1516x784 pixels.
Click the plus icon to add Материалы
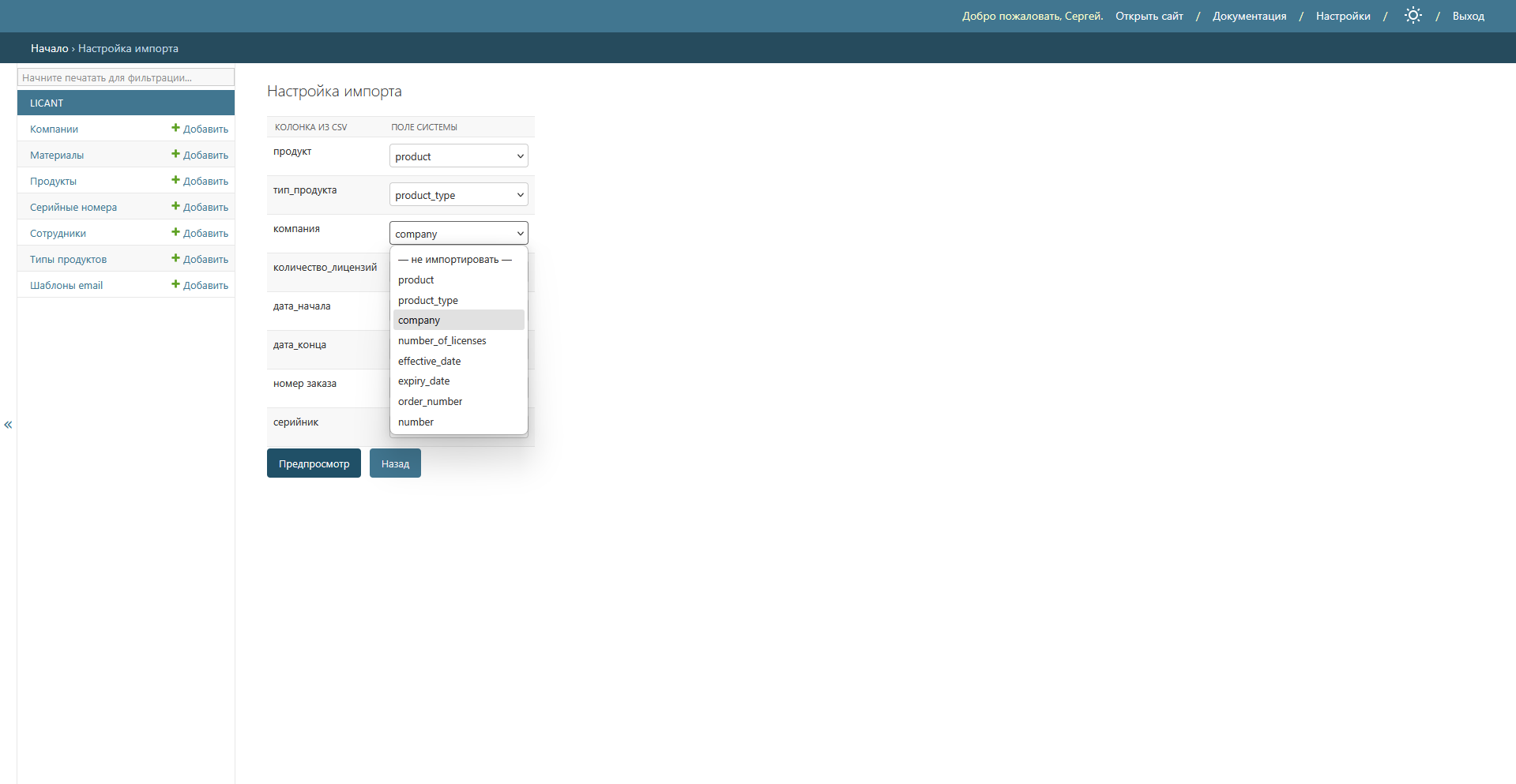coord(175,155)
